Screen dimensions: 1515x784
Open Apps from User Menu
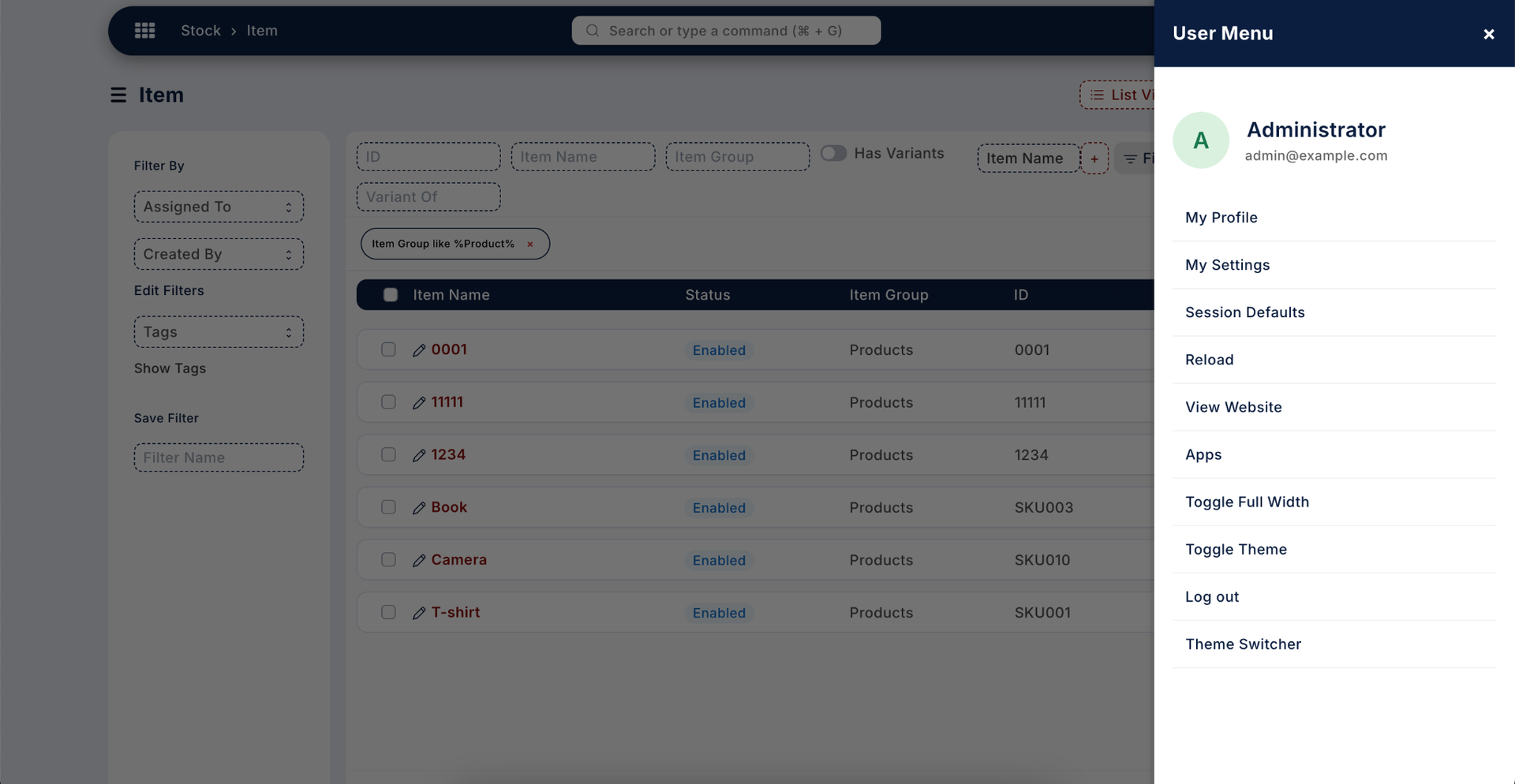tap(1334, 454)
